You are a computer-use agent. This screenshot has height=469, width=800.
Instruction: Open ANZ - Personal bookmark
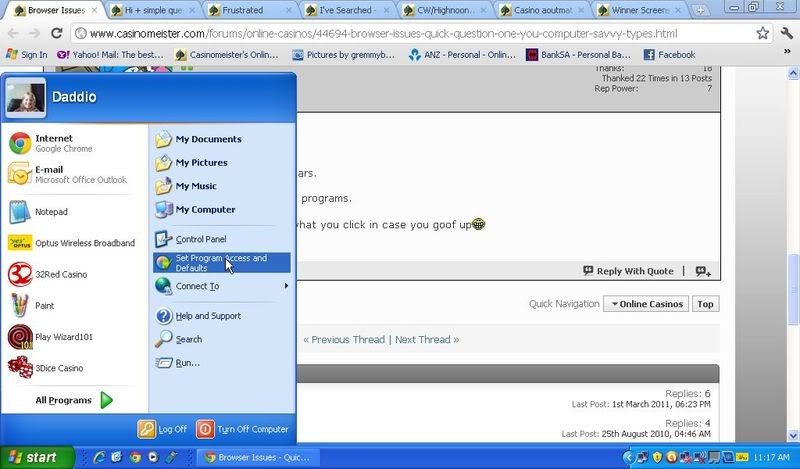[x=462, y=55]
